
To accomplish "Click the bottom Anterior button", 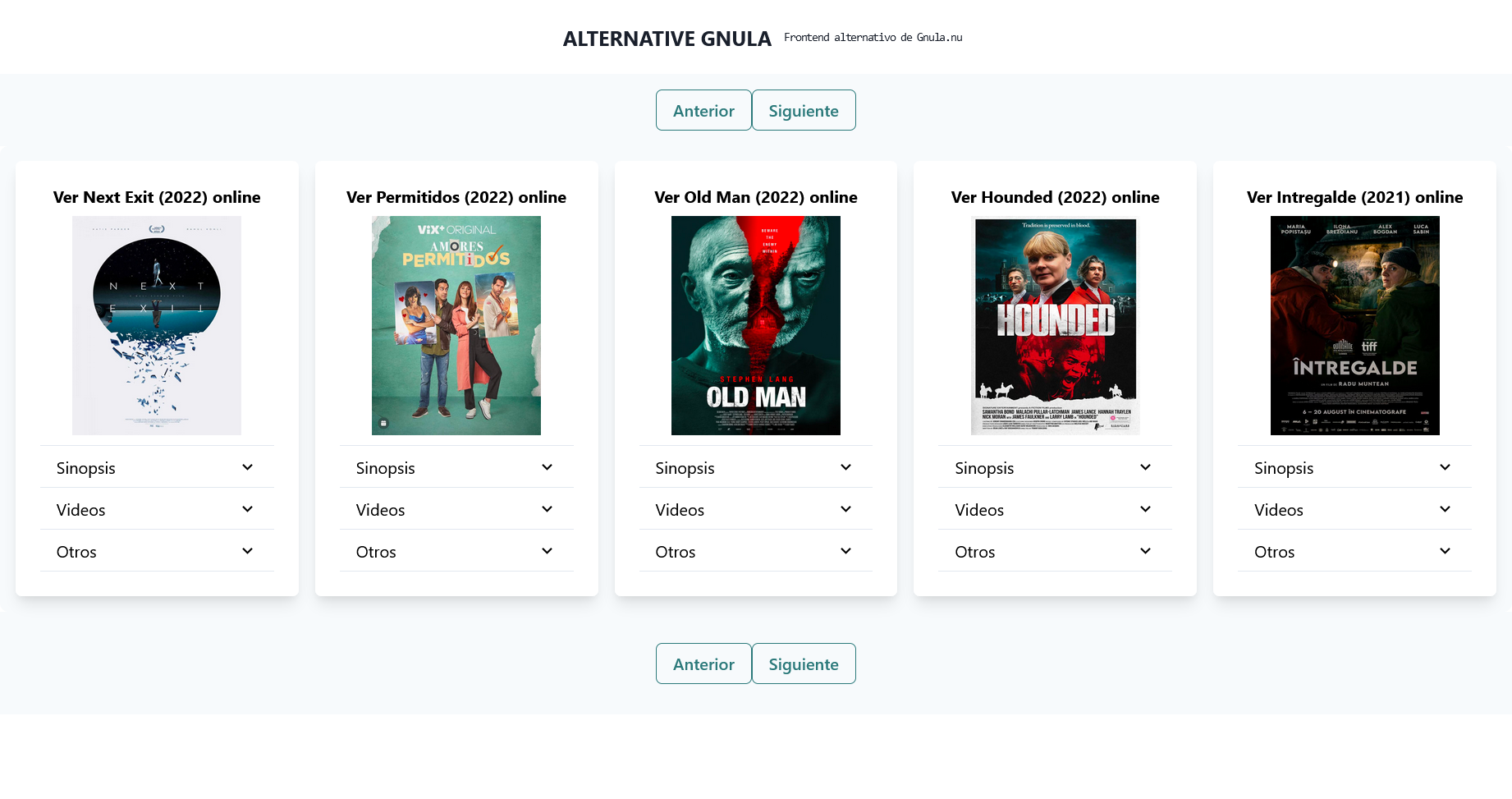I will pyautogui.click(x=703, y=664).
